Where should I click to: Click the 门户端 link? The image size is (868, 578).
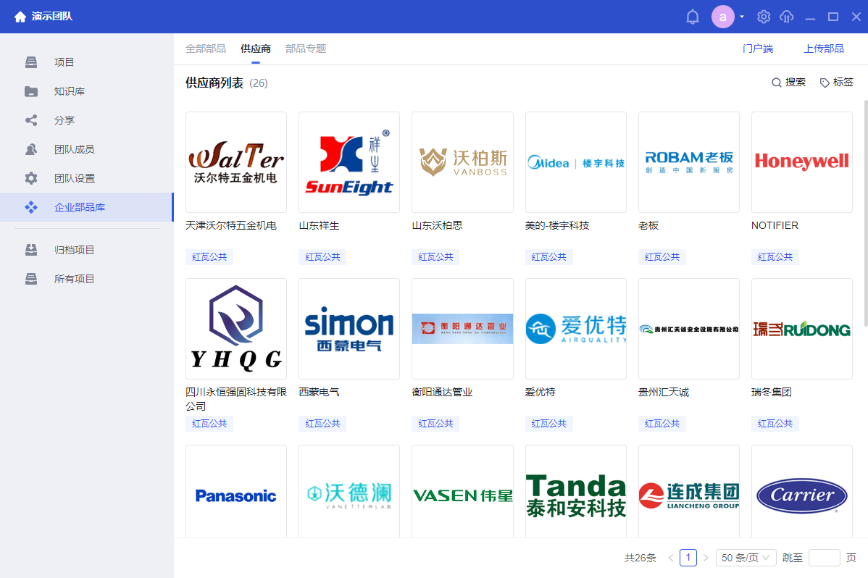pyautogui.click(x=757, y=49)
